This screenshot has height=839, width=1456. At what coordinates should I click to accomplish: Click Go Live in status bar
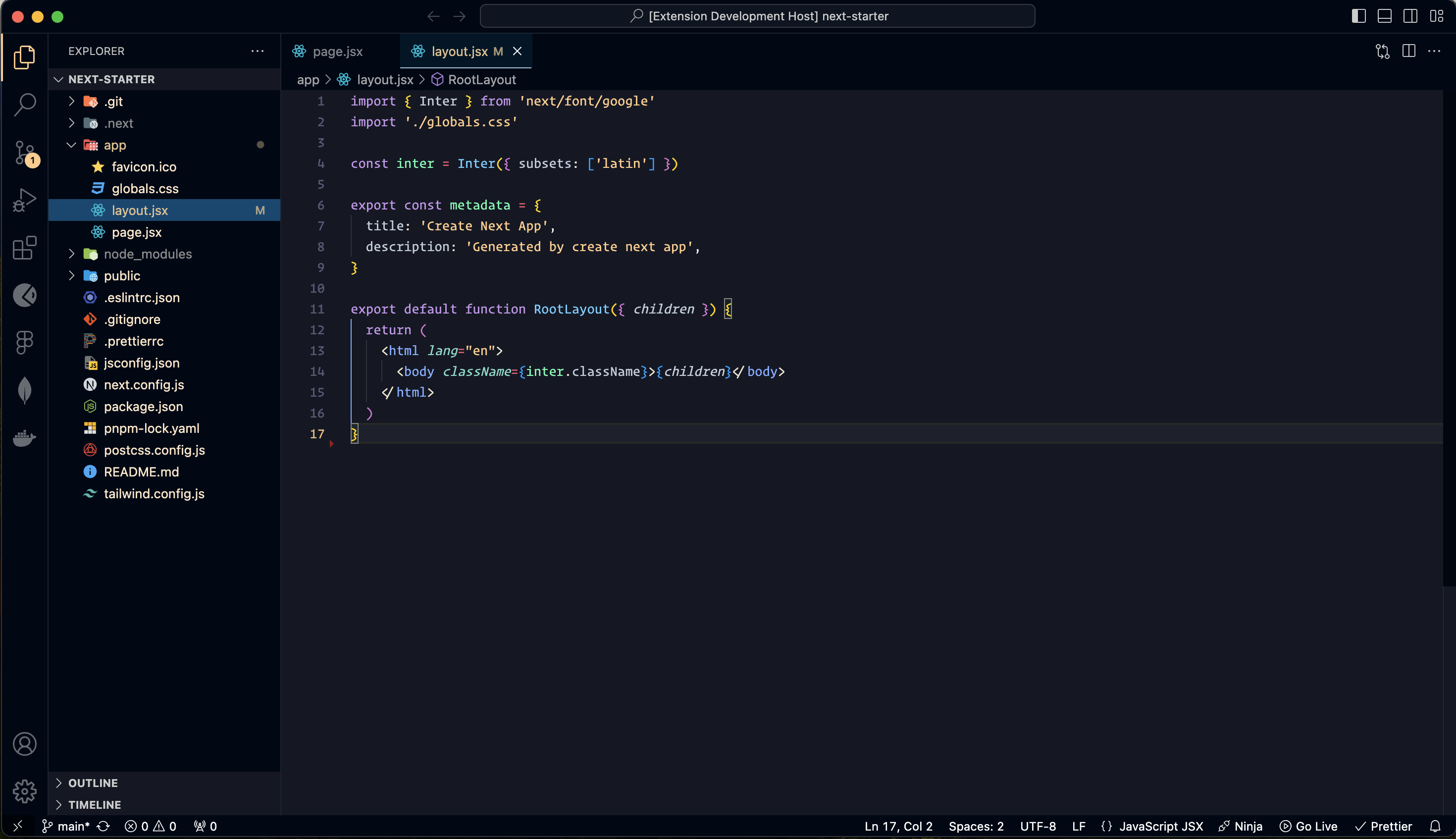click(x=1308, y=826)
